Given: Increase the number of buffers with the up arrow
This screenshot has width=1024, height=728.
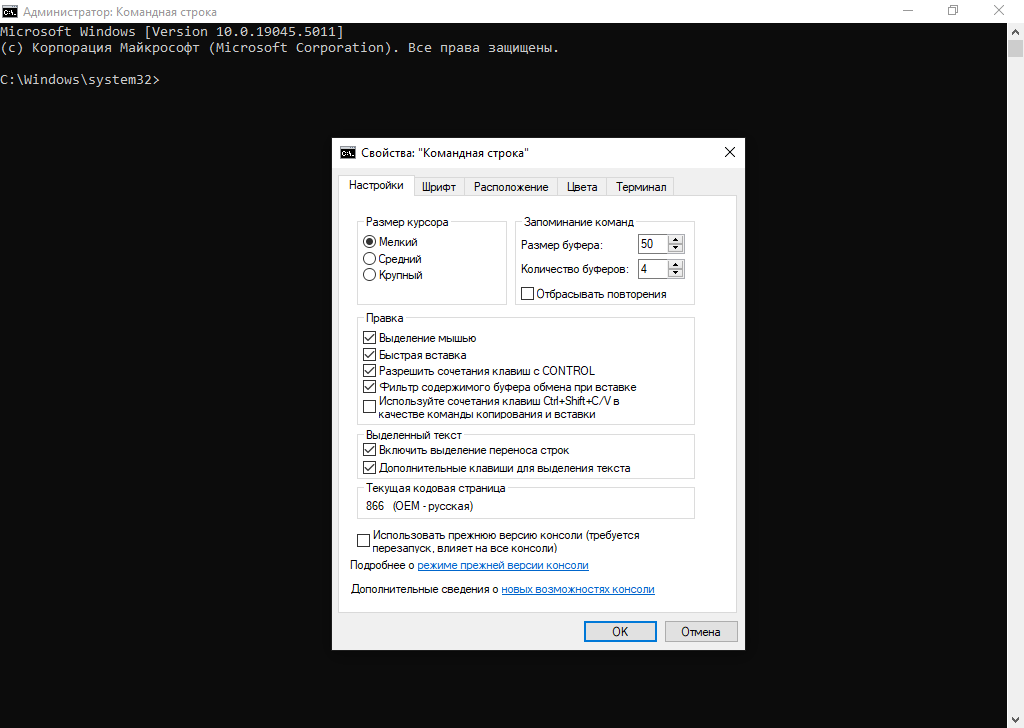Looking at the screenshot, I should (x=676, y=265).
